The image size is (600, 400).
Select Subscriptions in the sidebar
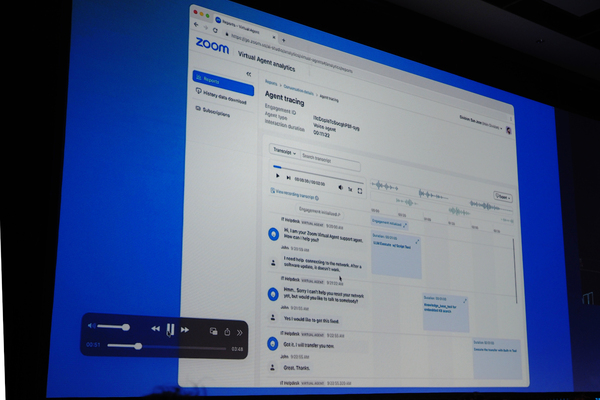tap(213, 112)
